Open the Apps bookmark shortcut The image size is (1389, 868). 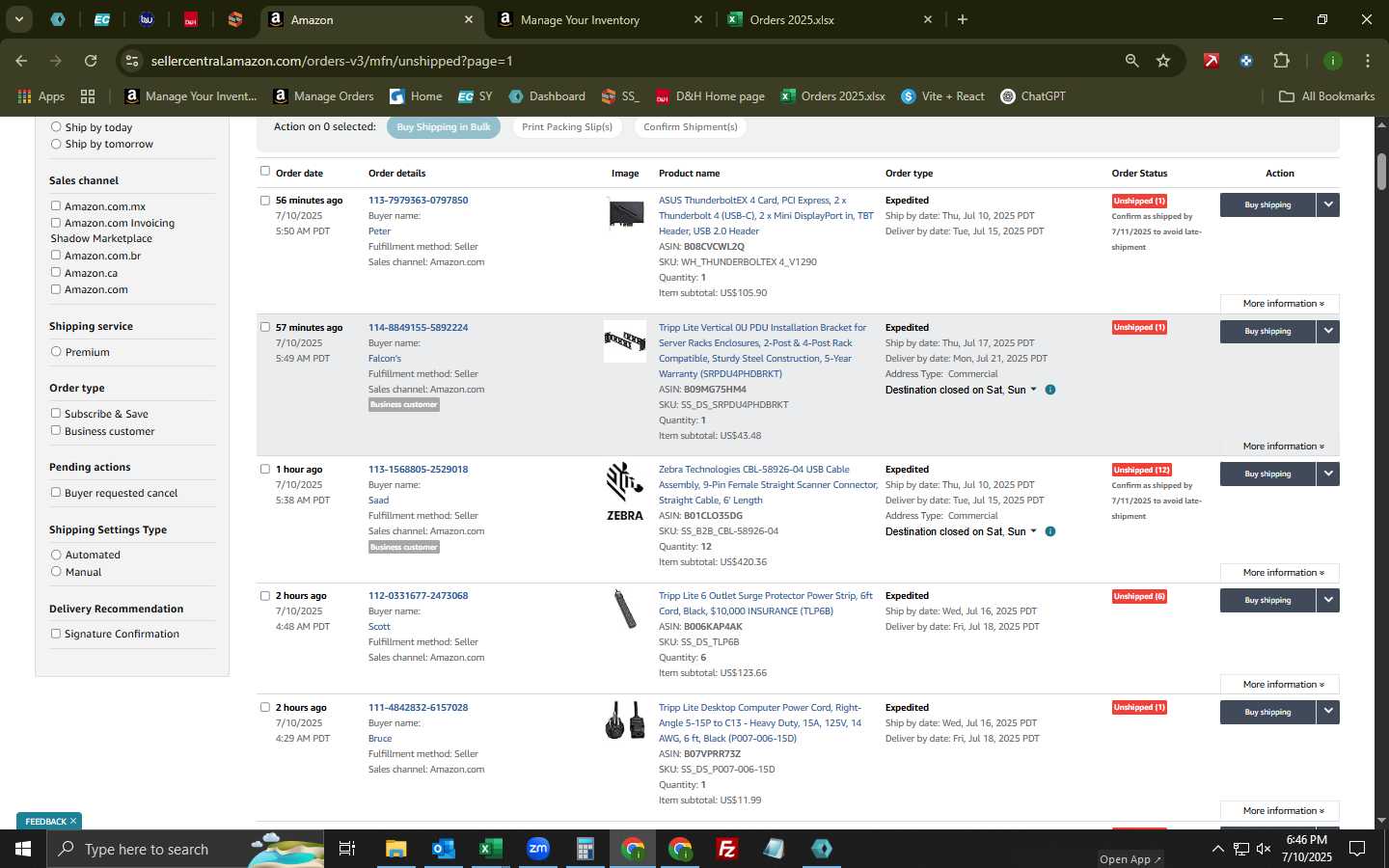(x=41, y=96)
